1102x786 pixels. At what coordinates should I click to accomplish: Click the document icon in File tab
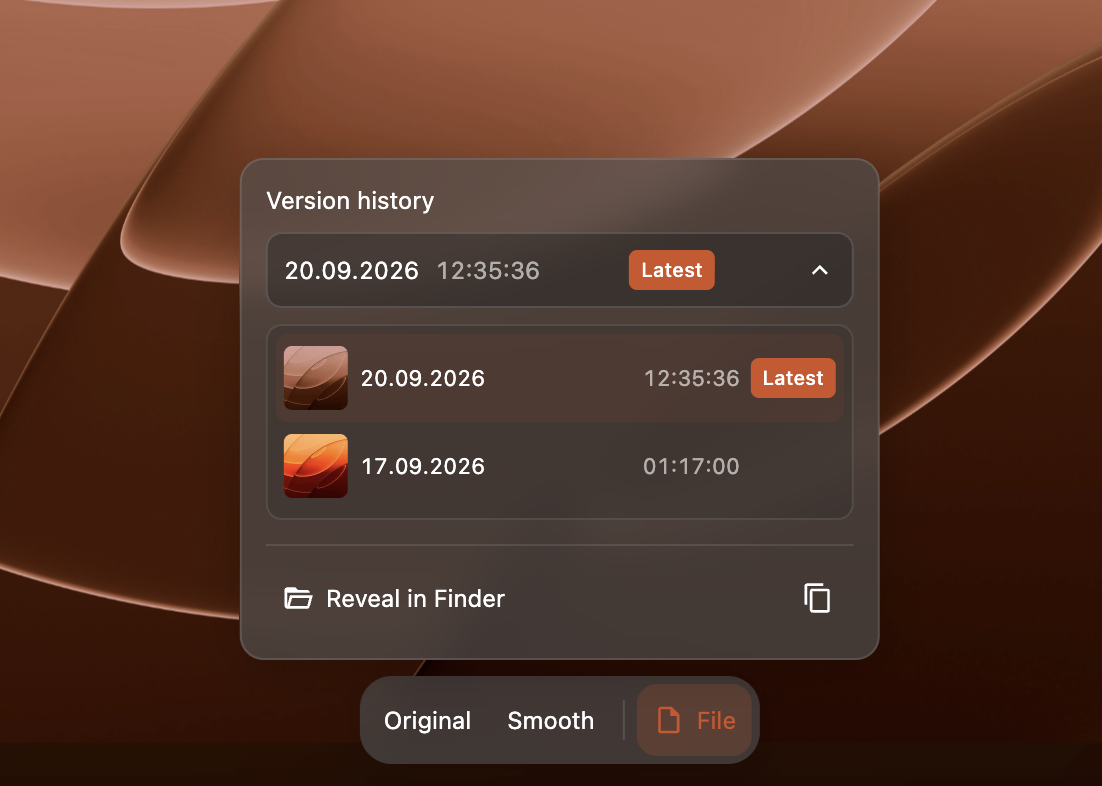(x=668, y=721)
